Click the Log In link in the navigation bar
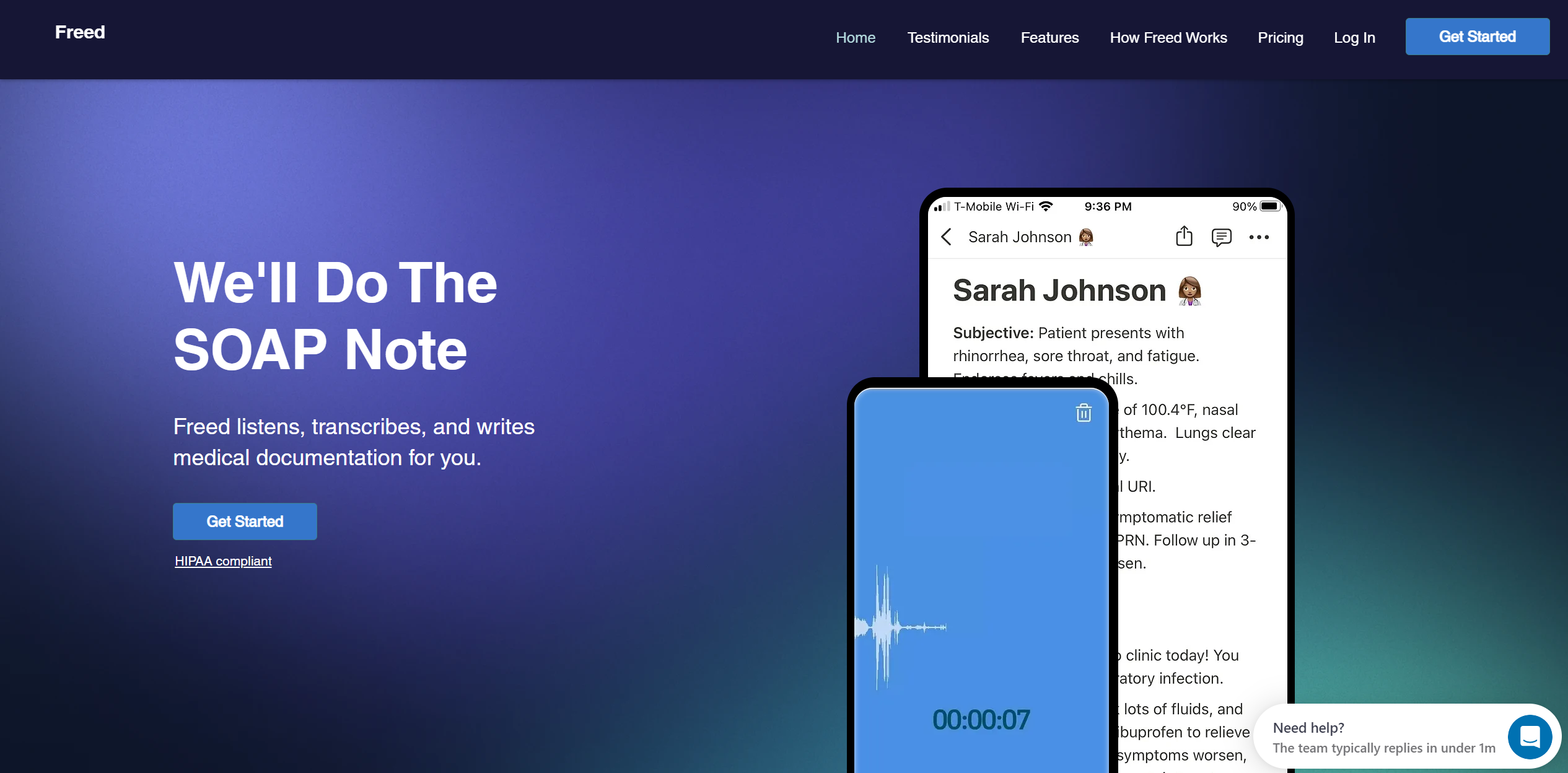Viewport: 1568px width, 773px height. [1355, 37]
